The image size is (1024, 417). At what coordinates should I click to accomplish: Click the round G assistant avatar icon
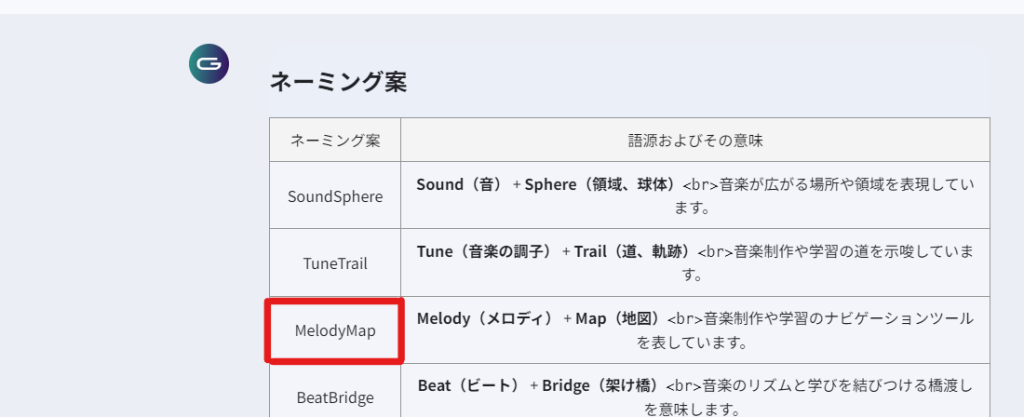point(209,64)
